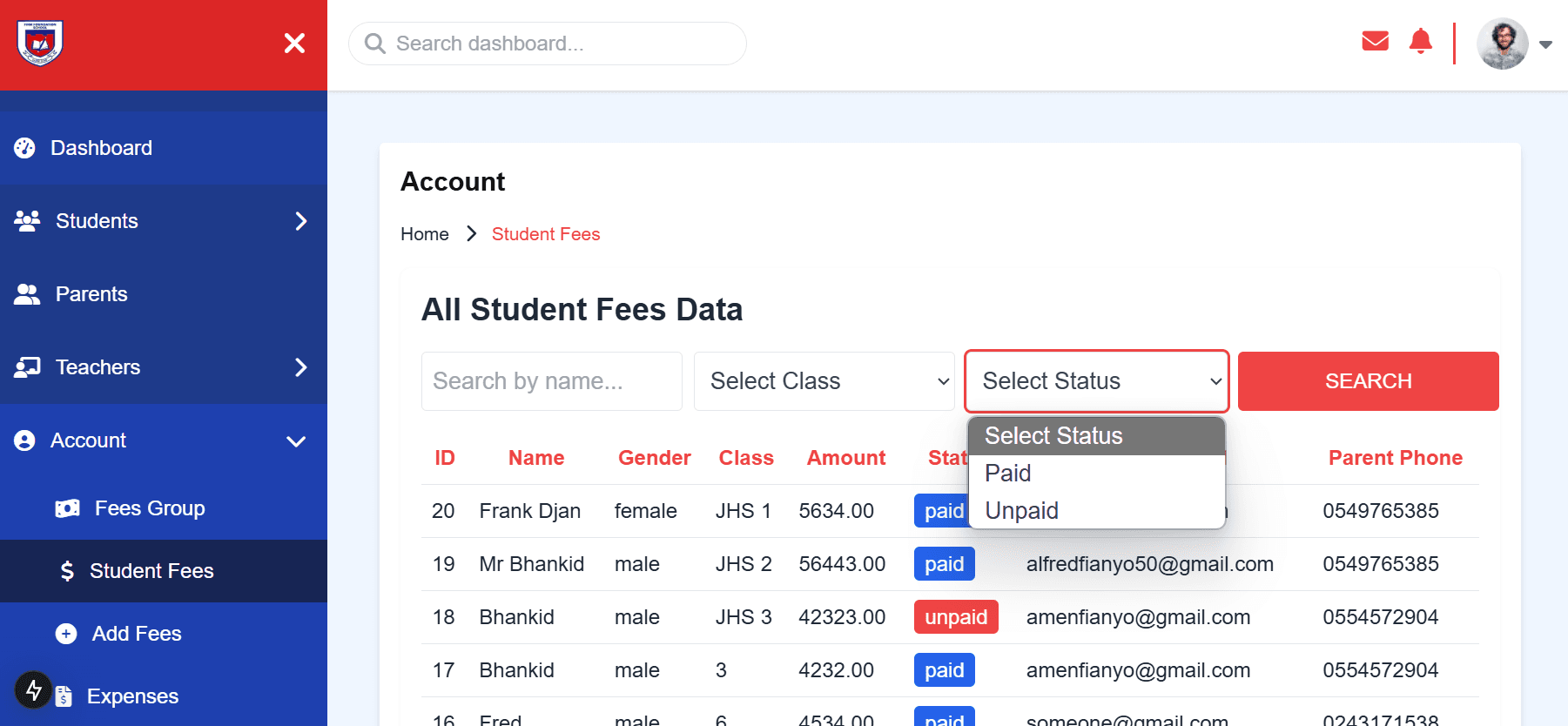The image size is (1568, 726).
Task: Choose Unpaid from the status list
Action: point(1021,511)
